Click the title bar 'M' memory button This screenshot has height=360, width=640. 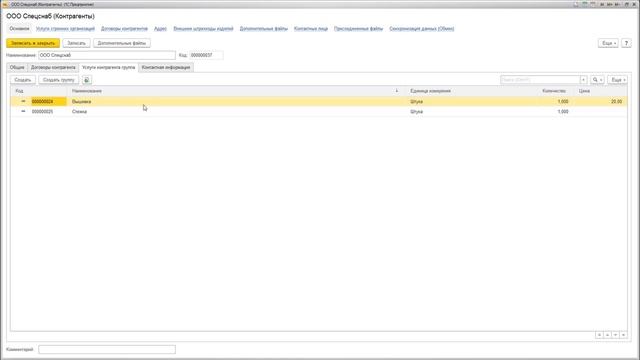[602, 4]
